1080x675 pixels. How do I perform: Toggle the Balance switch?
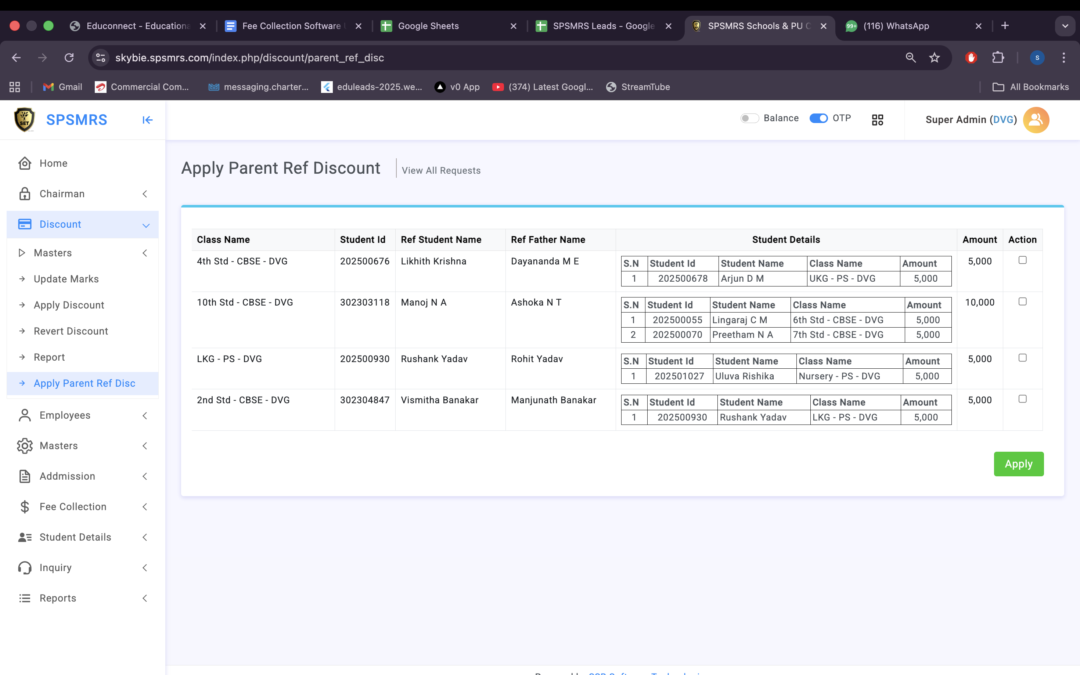tap(748, 118)
